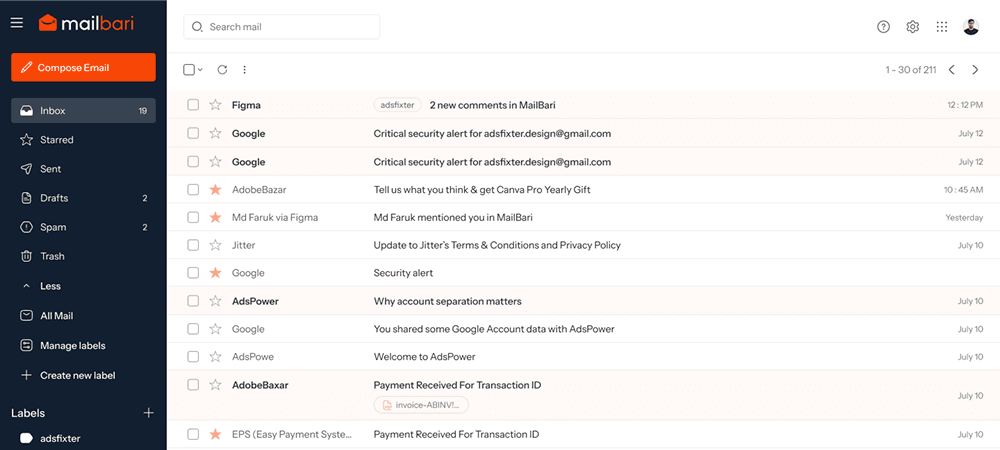This screenshot has height=450, width=1000.
Task: Open the hamburger menu icon
Action: coord(17,23)
